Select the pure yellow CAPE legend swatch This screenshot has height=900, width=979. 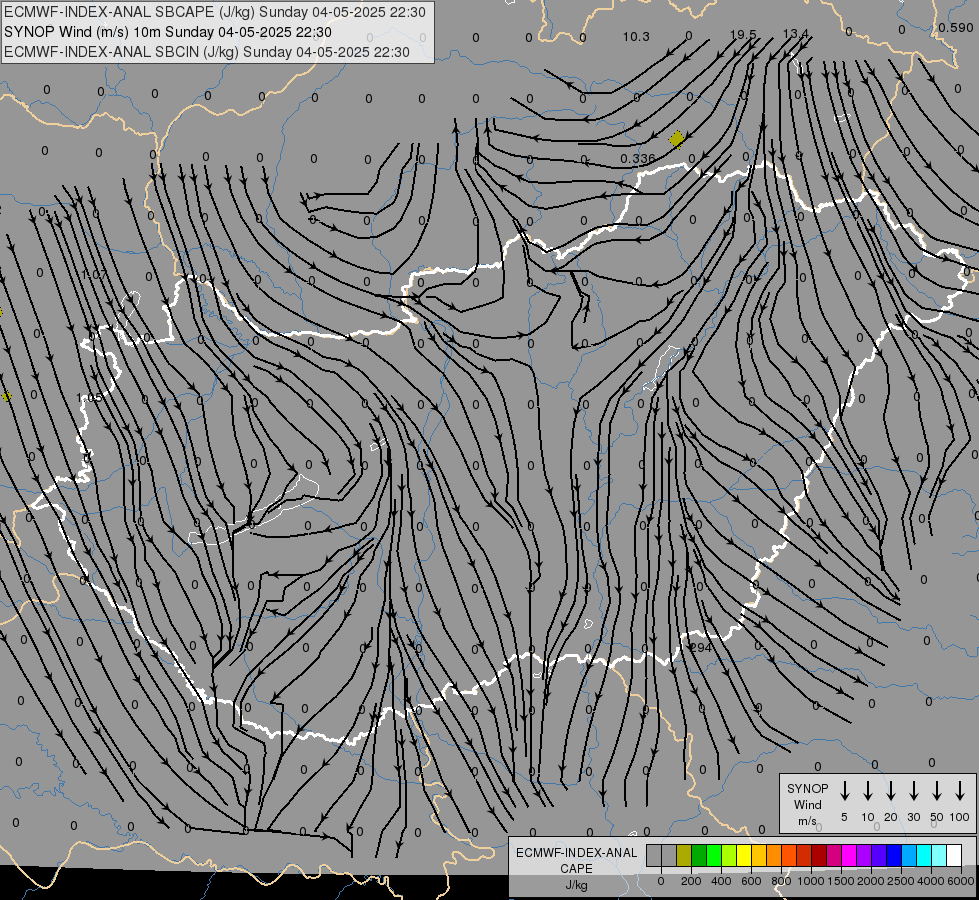click(744, 855)
